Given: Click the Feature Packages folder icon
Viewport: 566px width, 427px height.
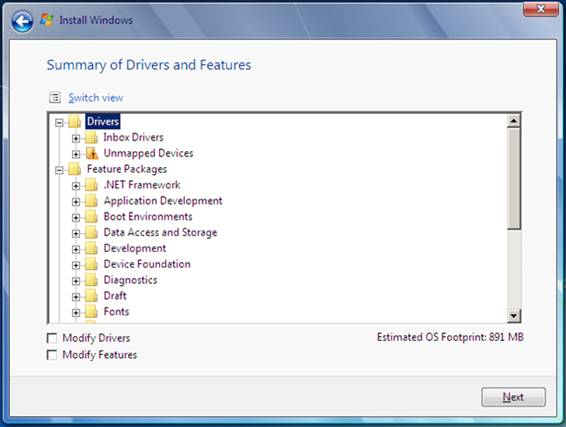Looking at the screenshot, I should pos(74,169).
